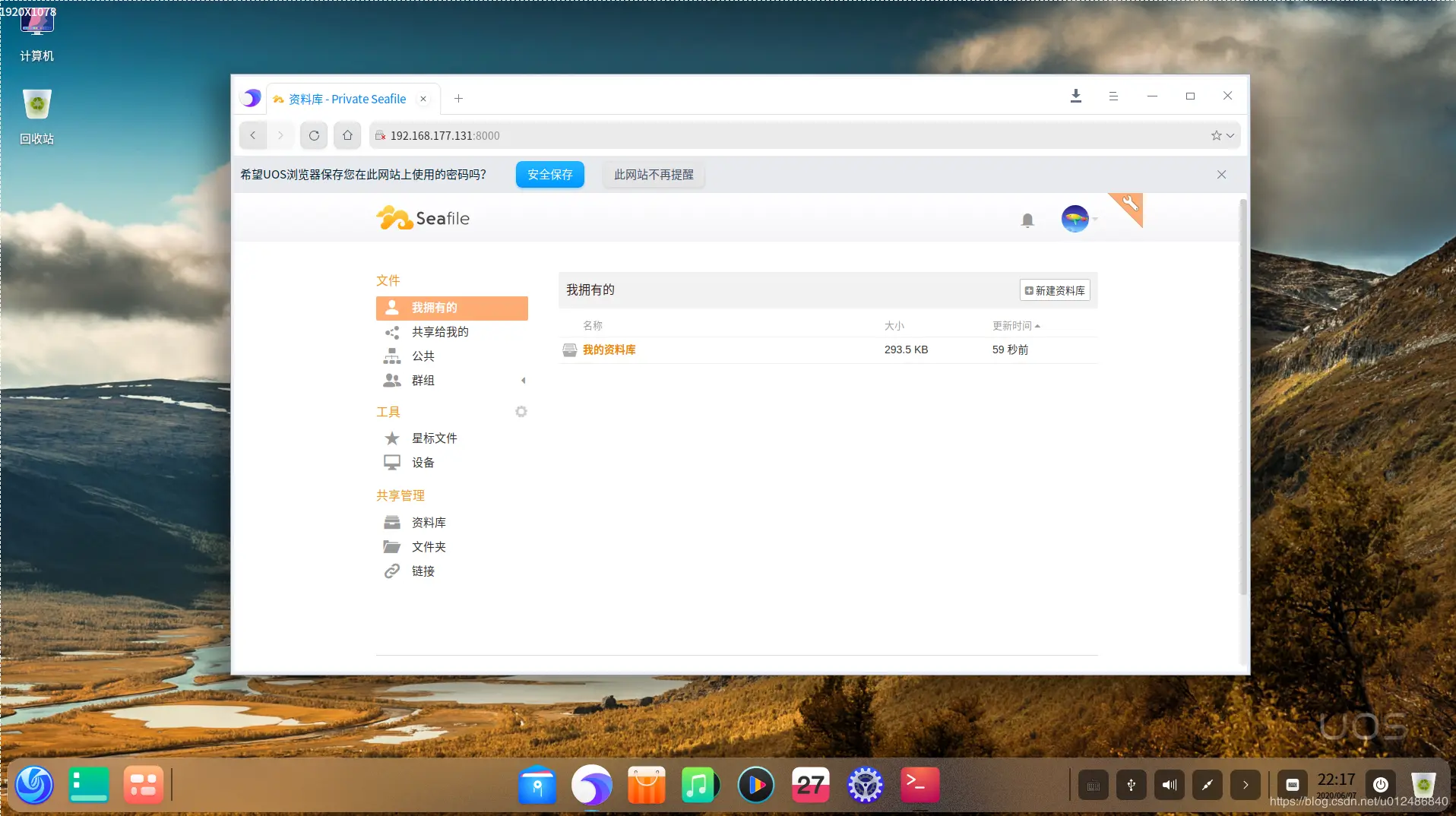
Task: Click 安全保存 to save the password
Action: [x=549, y=174]
